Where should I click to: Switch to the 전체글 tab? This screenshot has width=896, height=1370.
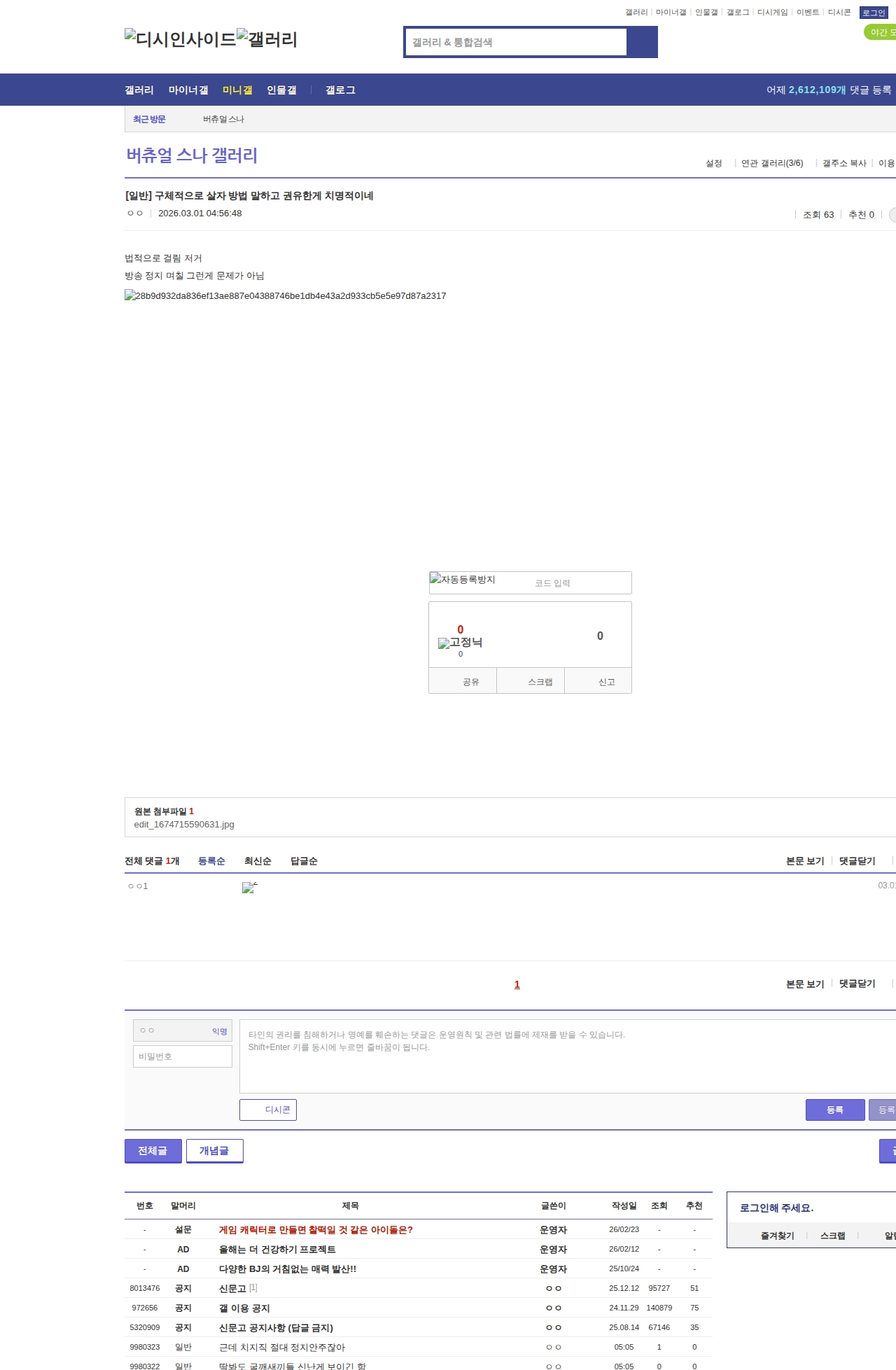[153, 1151]
